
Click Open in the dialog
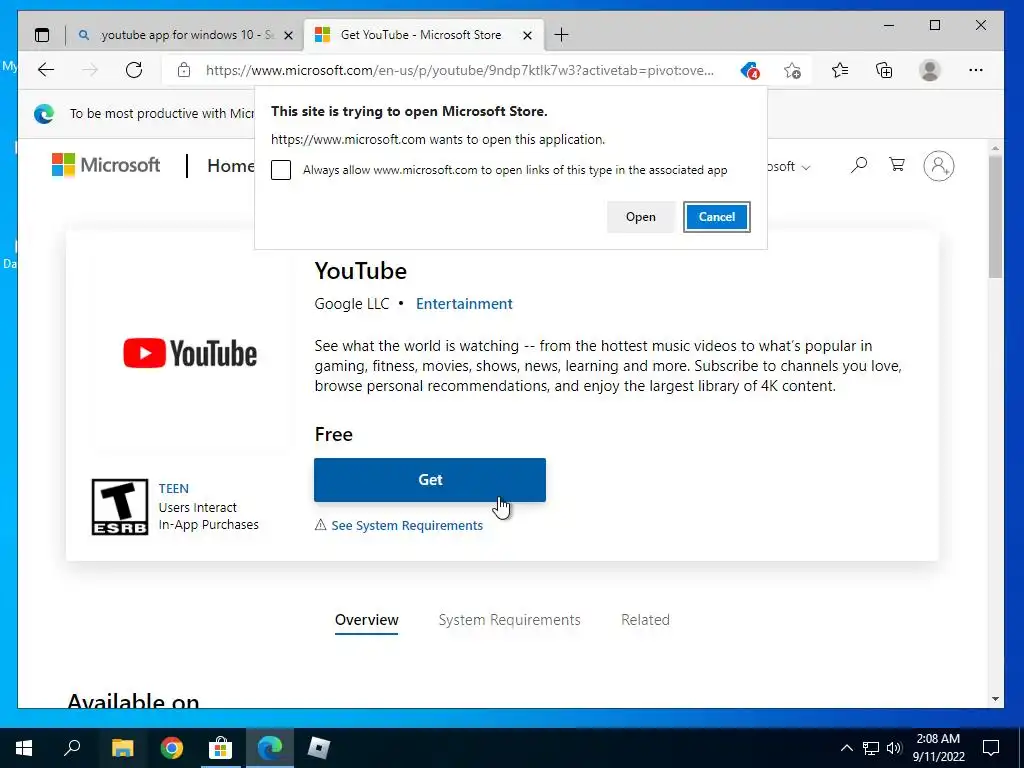click(641, 217)
